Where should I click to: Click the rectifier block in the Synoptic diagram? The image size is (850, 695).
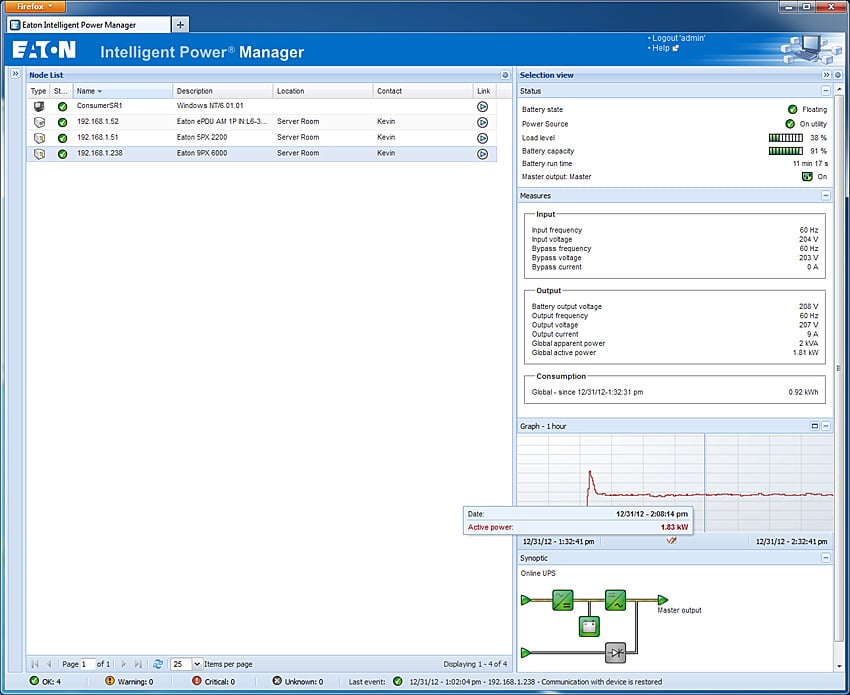(563, 600)
